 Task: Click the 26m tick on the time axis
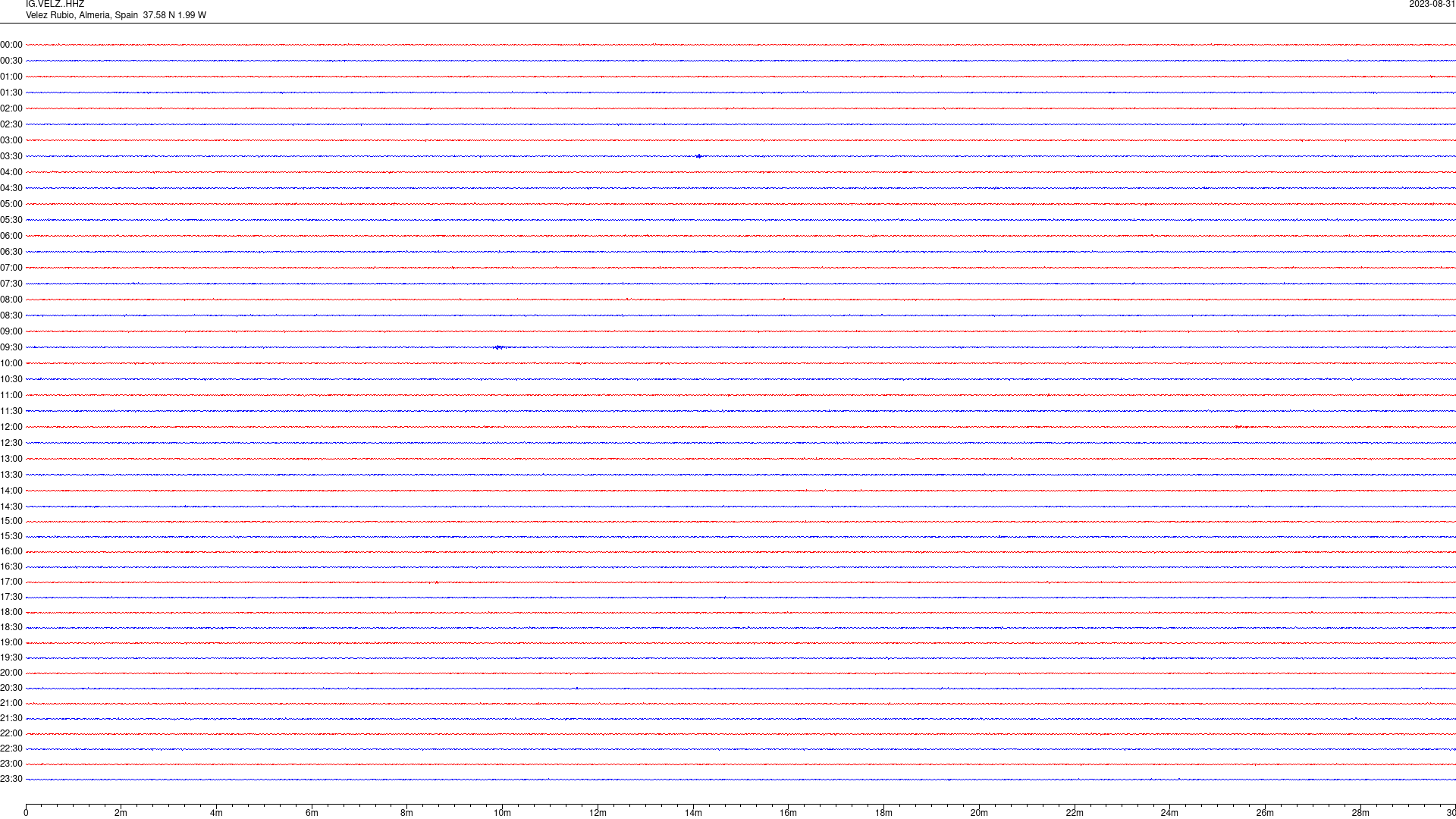click(x=1265, y=813)
